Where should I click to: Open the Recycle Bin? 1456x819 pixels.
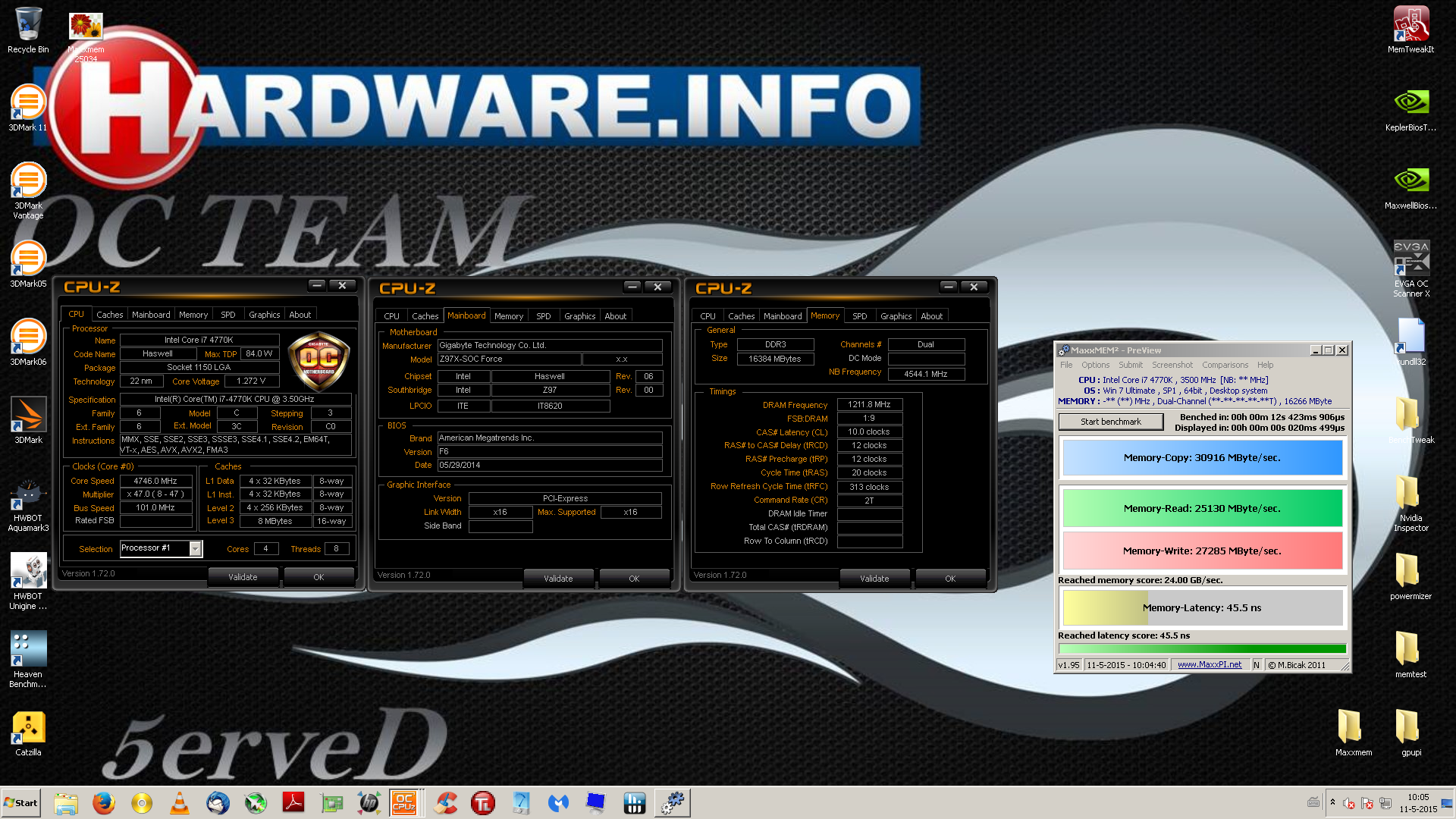tap(28, 29)
